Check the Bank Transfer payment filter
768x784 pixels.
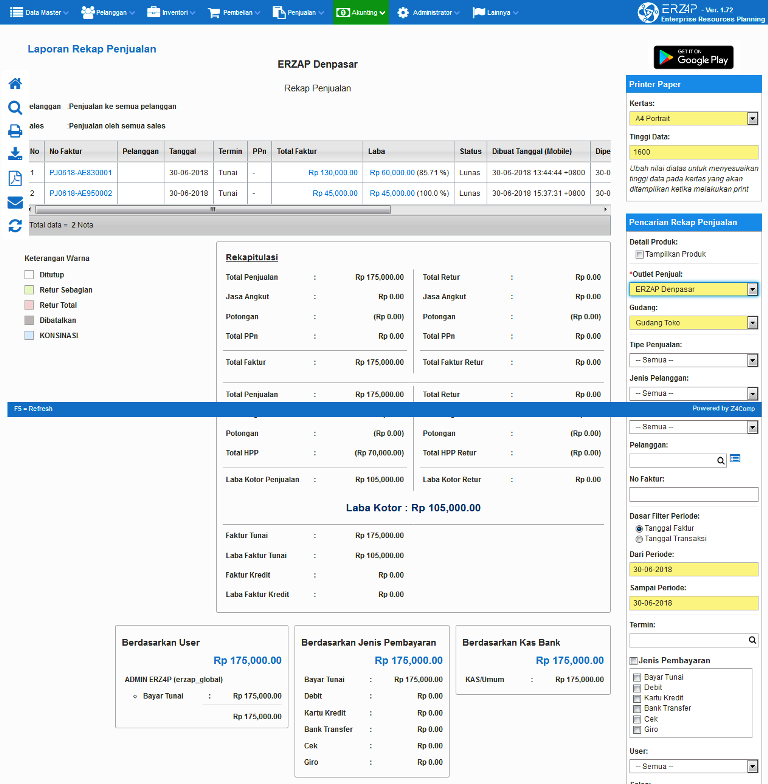636,709
